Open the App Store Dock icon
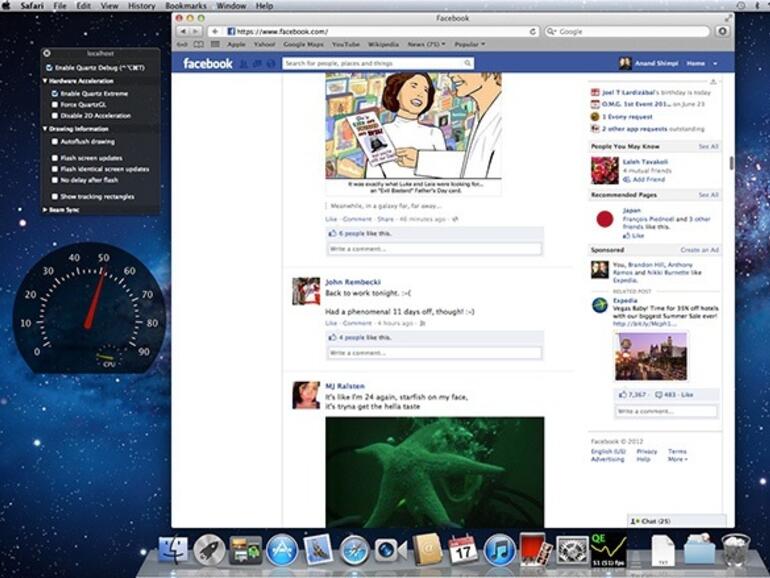Image resolution: width=770 pixels, height=578 pixels. [x=282, y=550]
